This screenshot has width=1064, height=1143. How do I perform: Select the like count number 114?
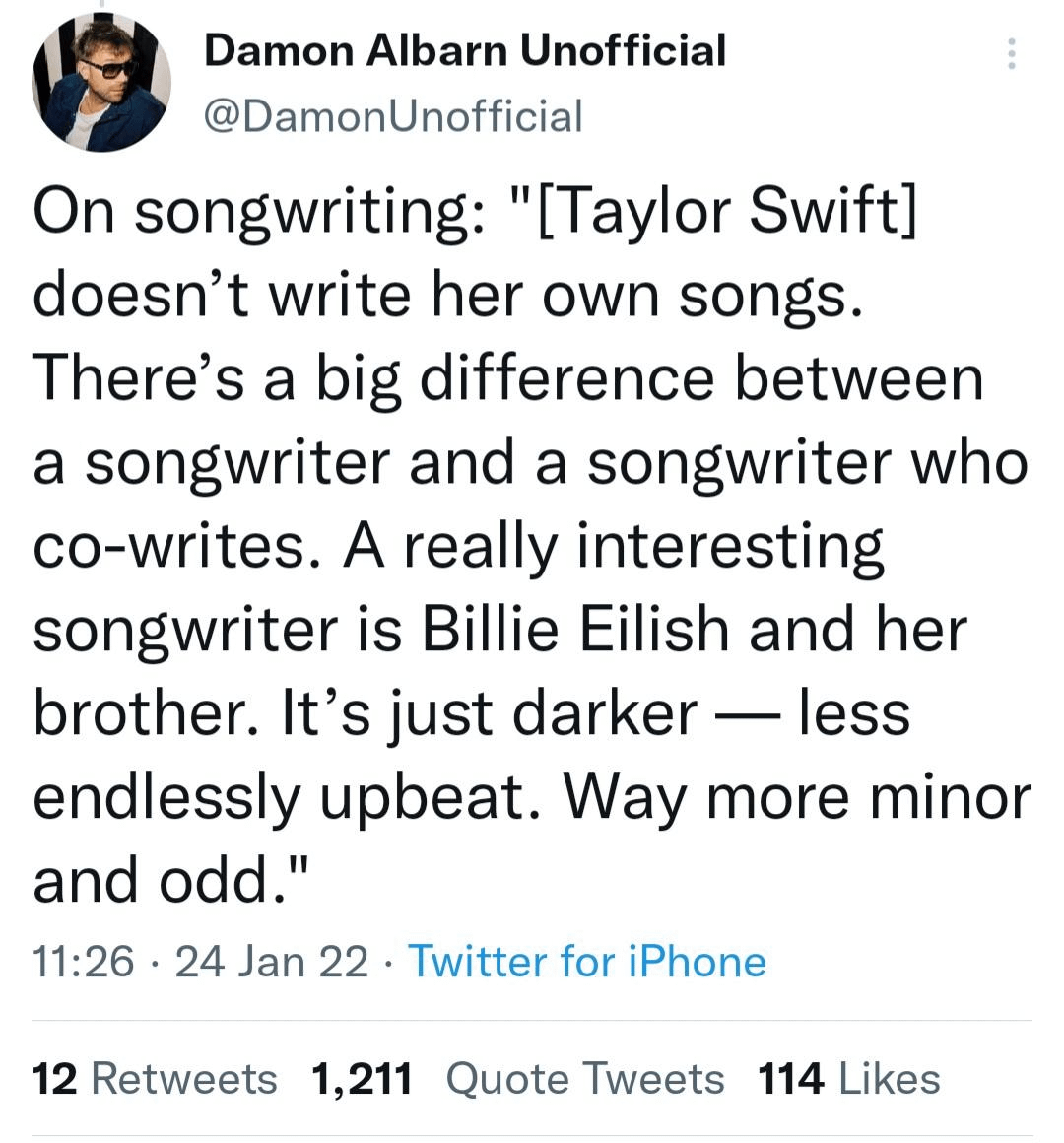pyautogui.click(x=791, y=1079)
